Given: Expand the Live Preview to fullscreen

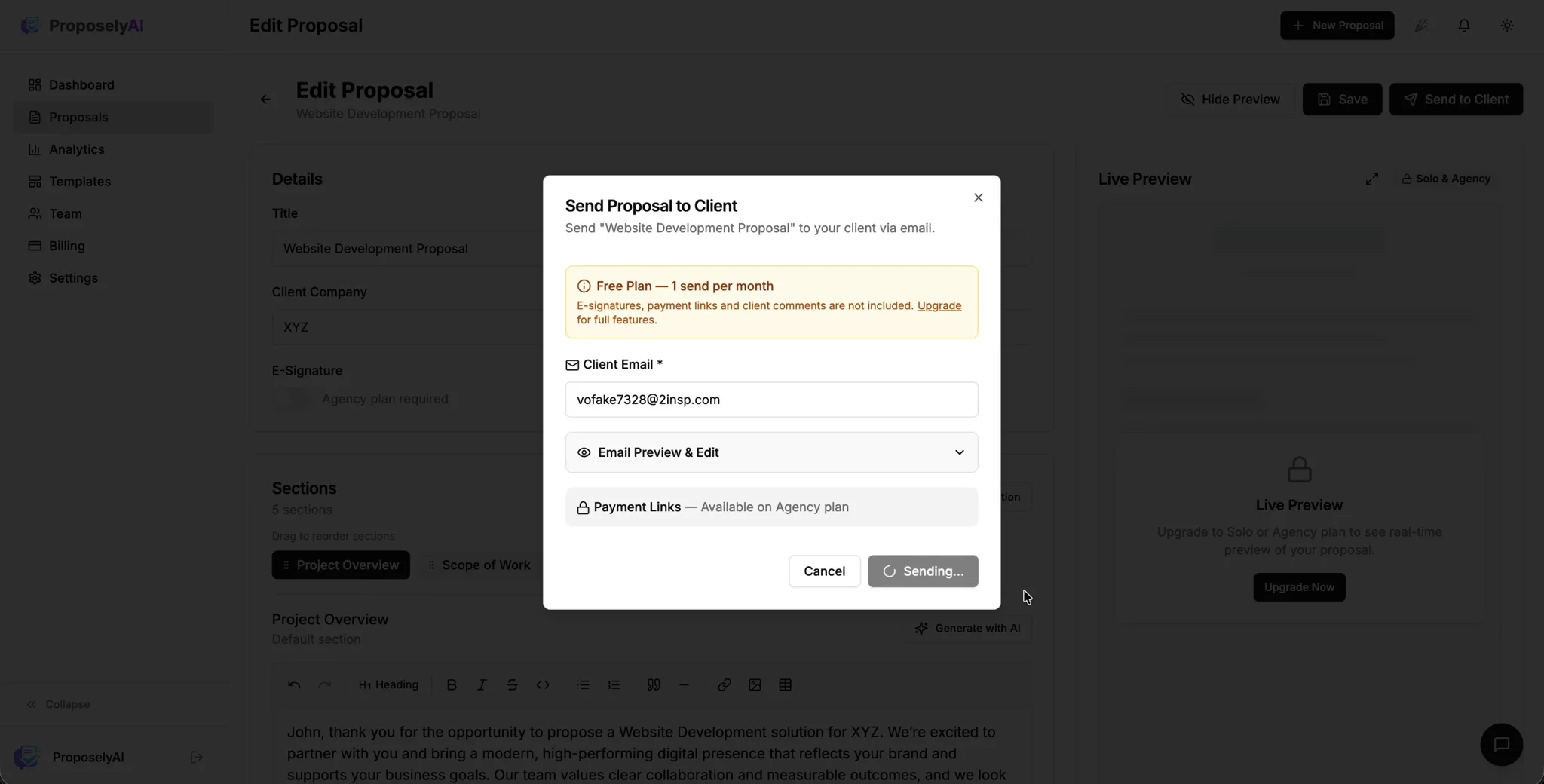Looking at the screenshot, I should tap(1371, 179).
